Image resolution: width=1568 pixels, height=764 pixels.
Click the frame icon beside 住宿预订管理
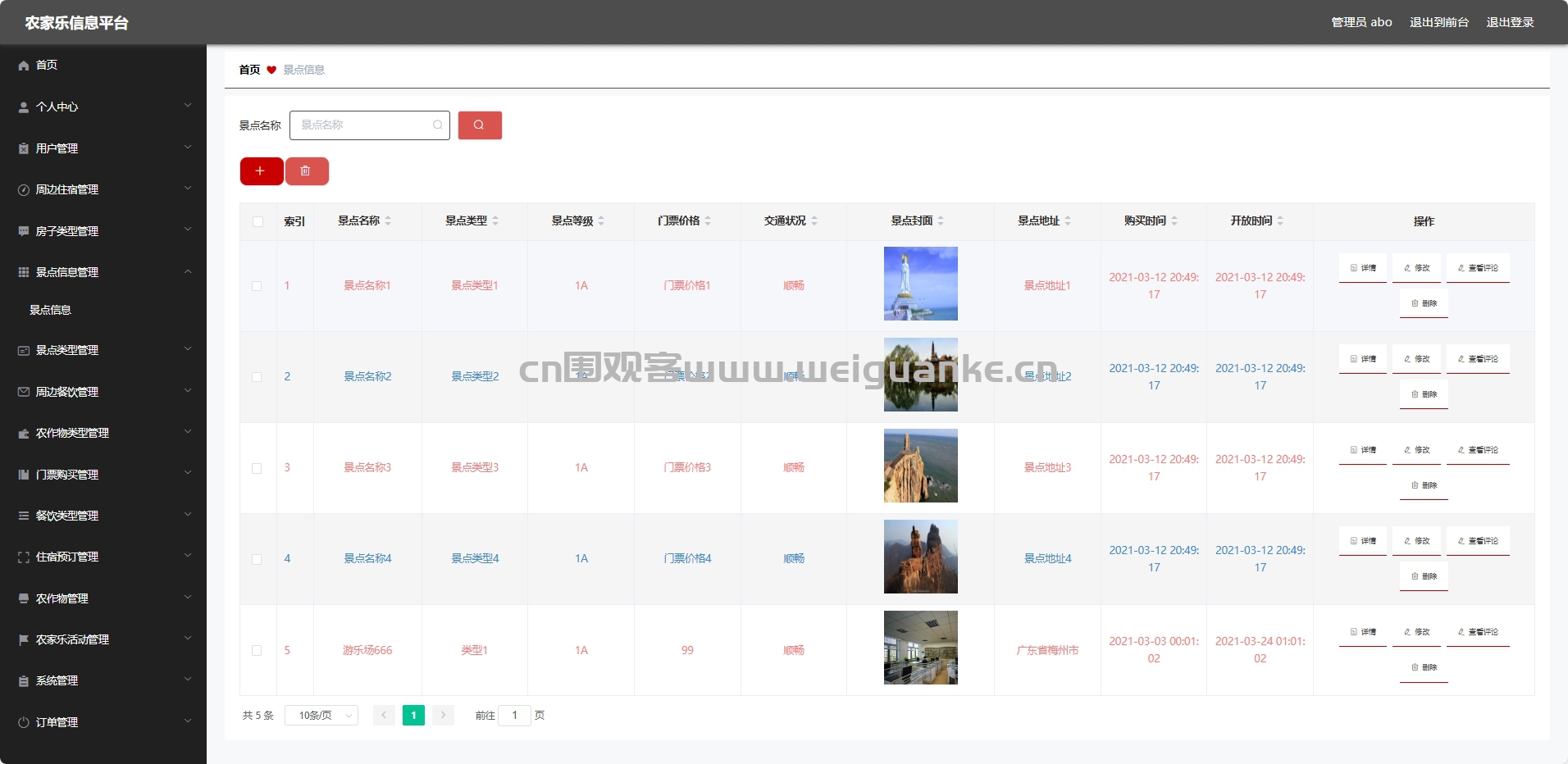click(x=24, y=557)
